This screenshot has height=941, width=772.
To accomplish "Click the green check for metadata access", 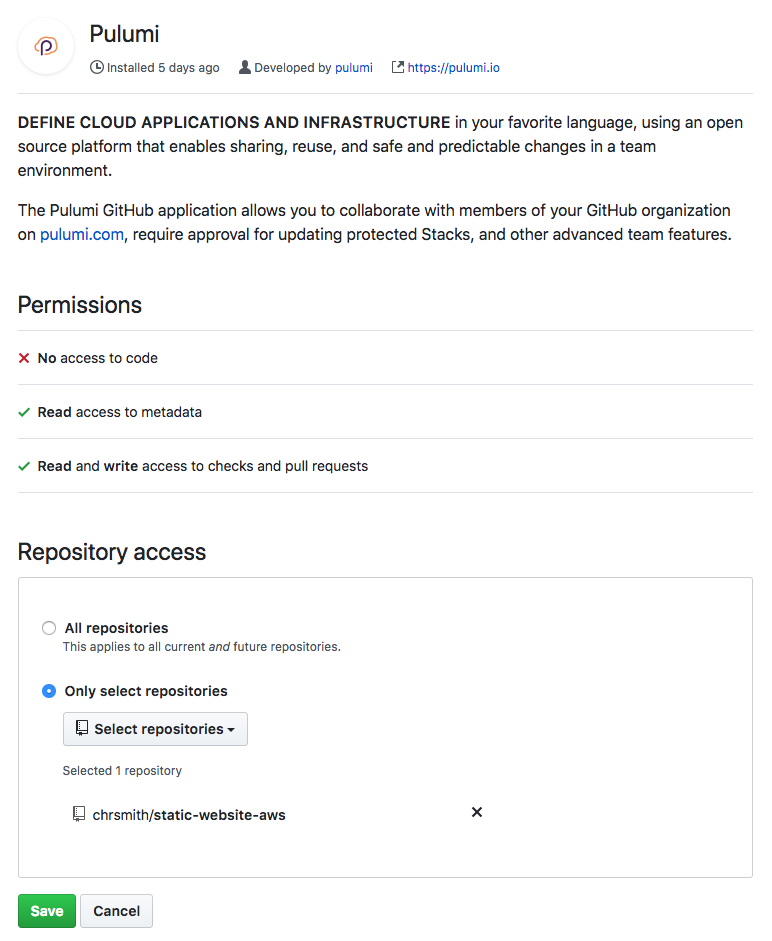I will [x=25, y=411].
